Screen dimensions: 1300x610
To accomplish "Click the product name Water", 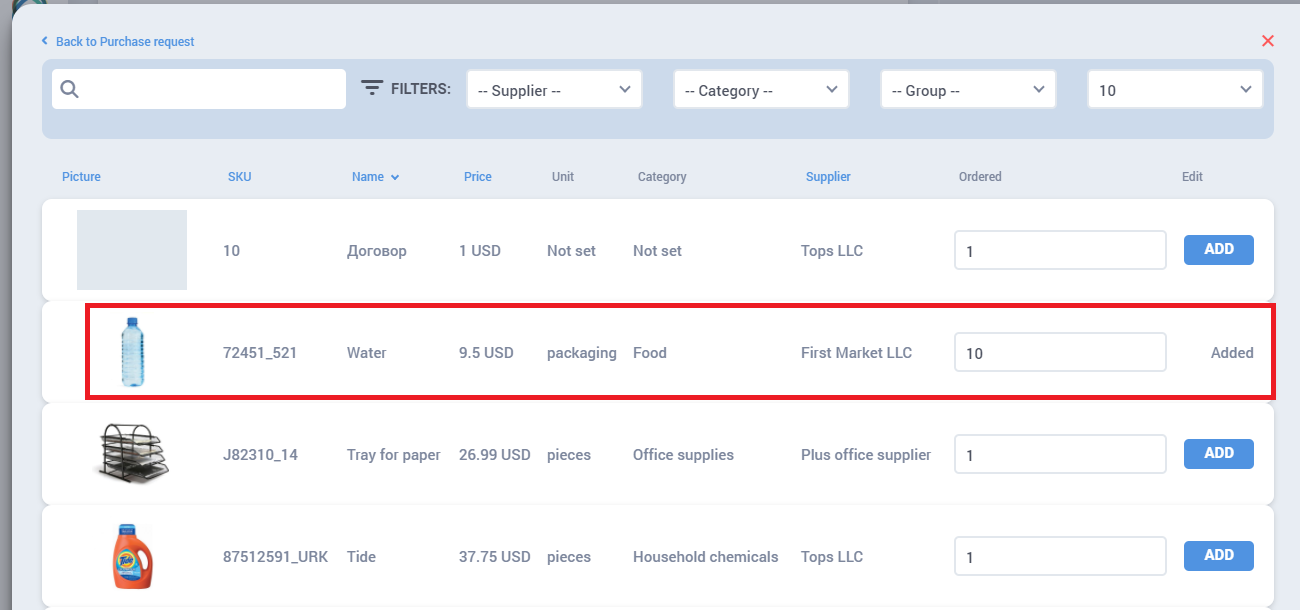I will pyautogui.click(x=366, y=353).
